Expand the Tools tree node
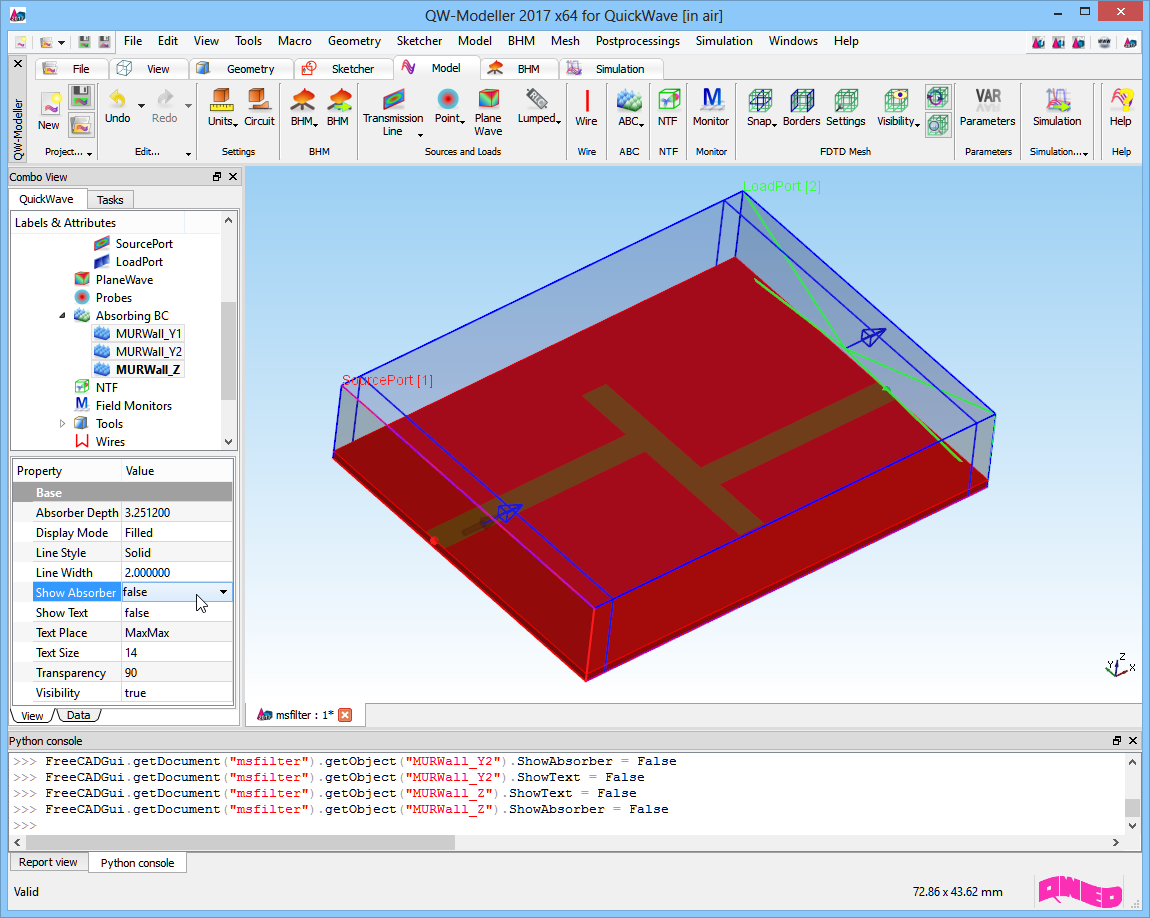The image size is (1150, 918). [62, 423]
